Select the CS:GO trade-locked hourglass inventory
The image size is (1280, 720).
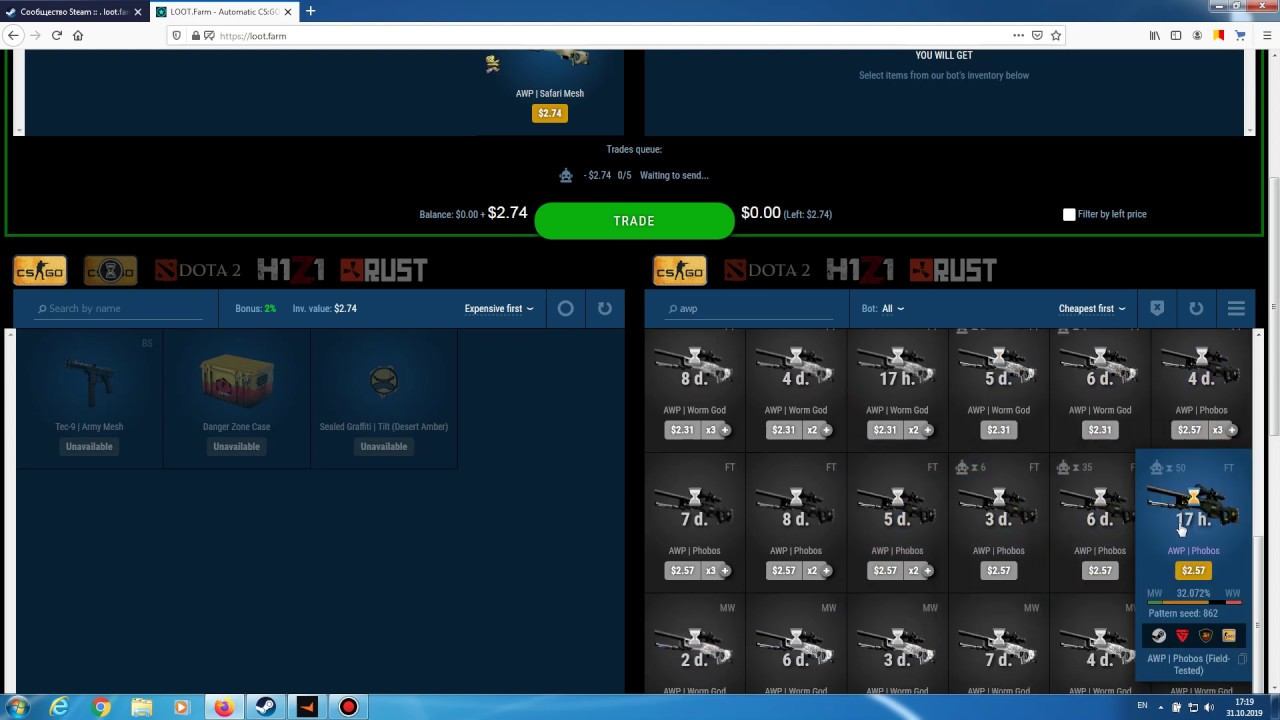tap(110, 270)
